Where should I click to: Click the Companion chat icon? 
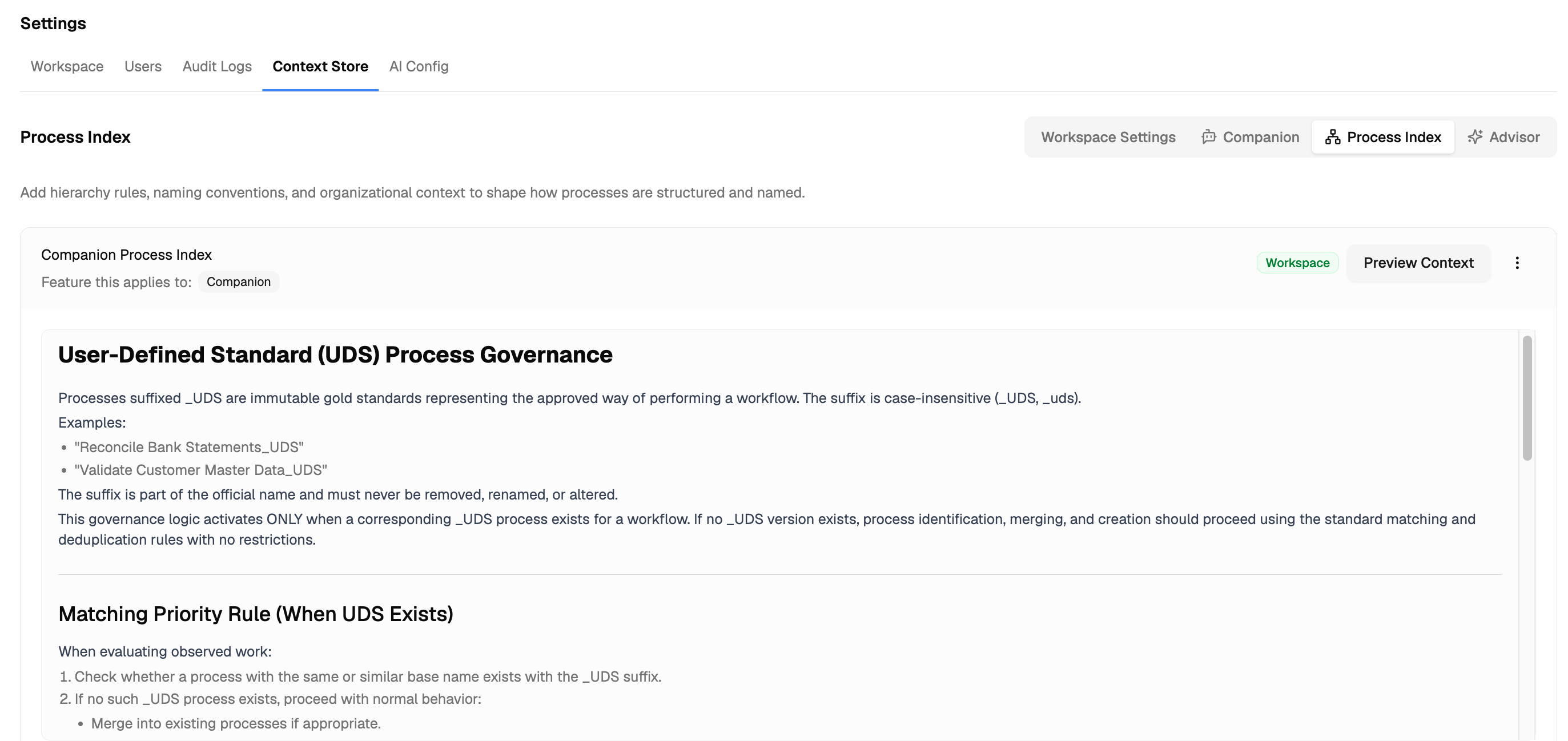1208,137
